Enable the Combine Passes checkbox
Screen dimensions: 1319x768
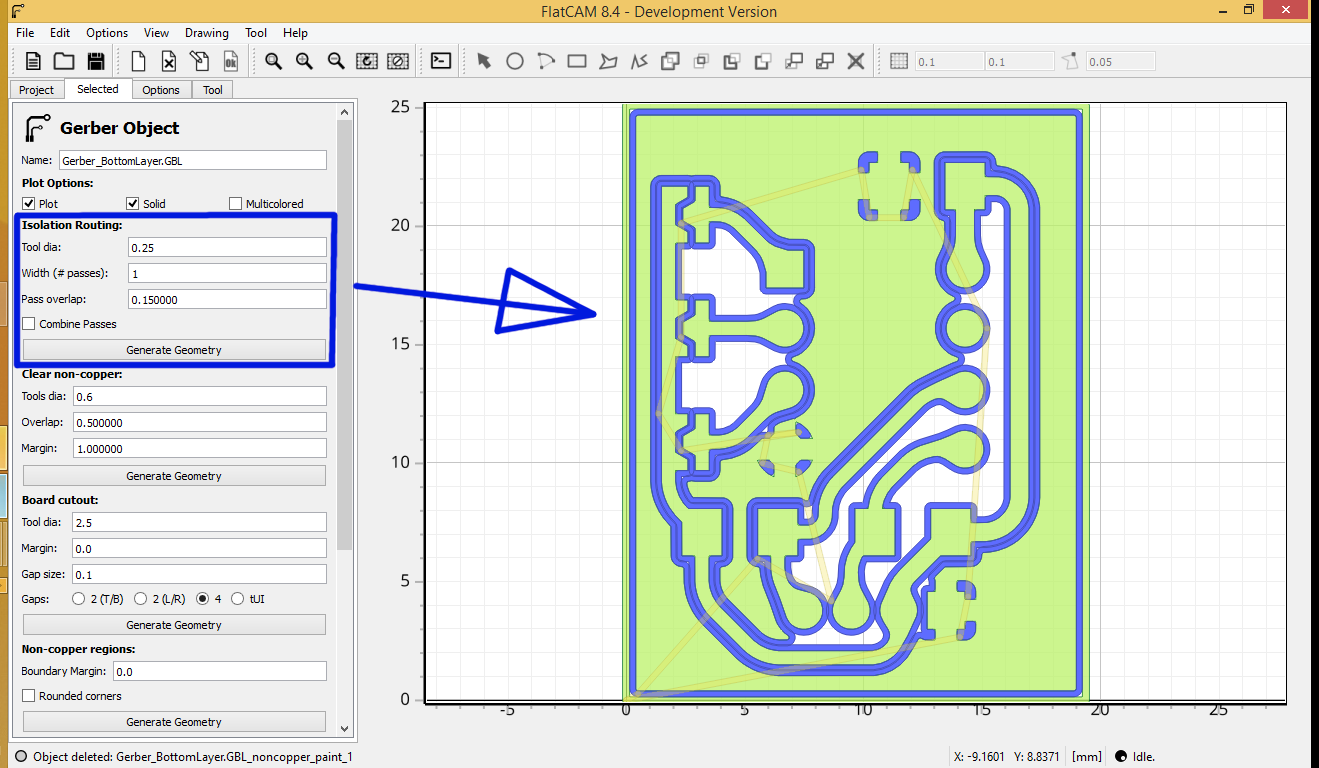coord(29,324)
